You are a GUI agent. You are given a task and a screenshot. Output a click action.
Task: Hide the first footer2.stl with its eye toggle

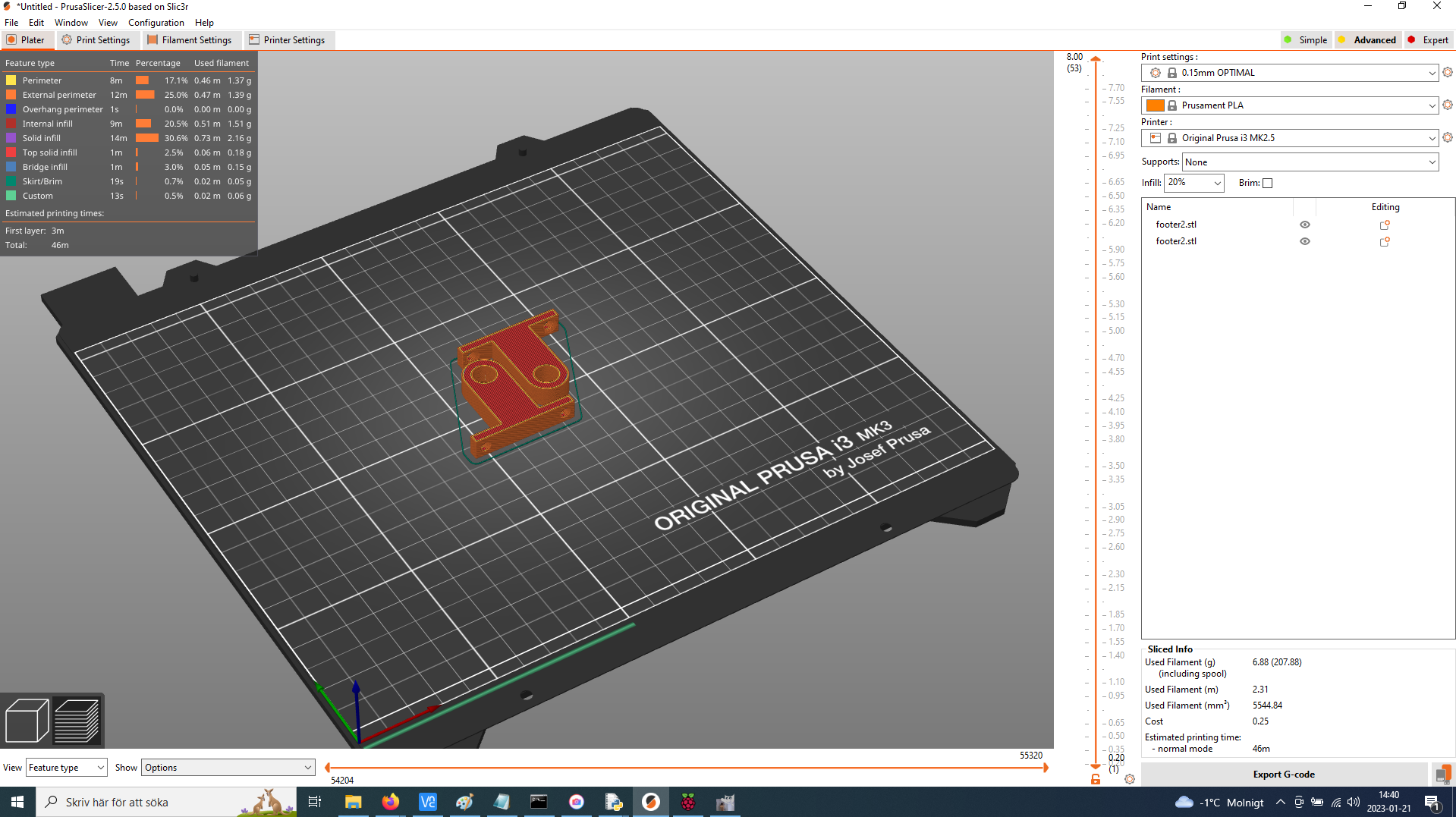pos(1304,225)
